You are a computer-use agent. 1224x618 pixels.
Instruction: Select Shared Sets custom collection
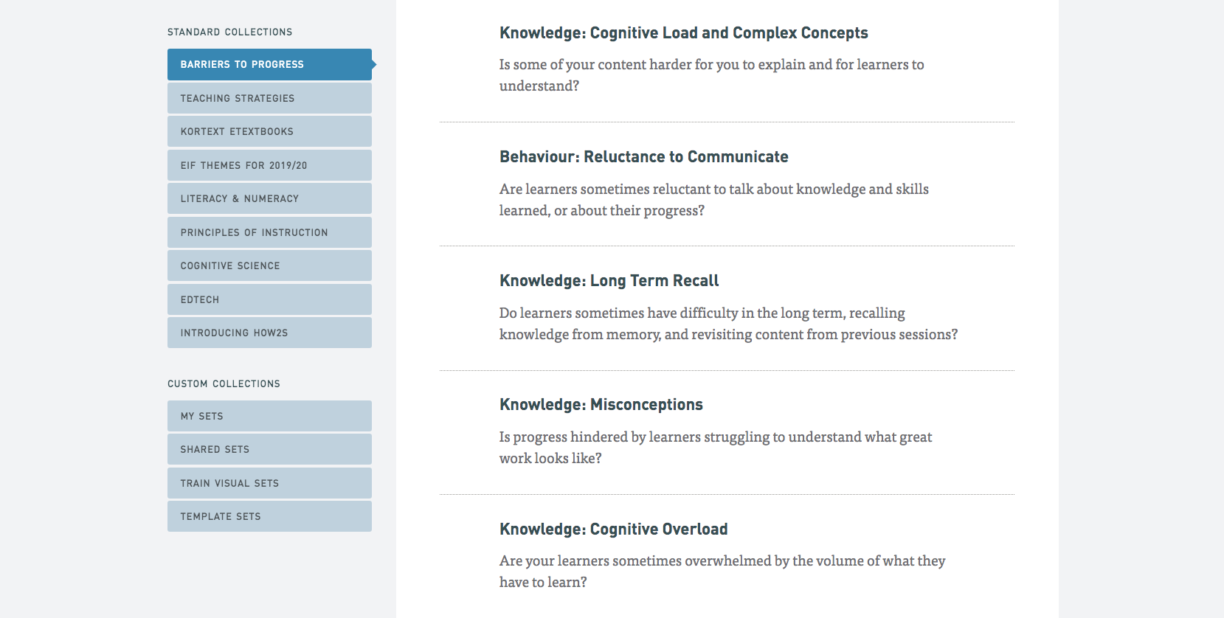click(x=269, y=449)
